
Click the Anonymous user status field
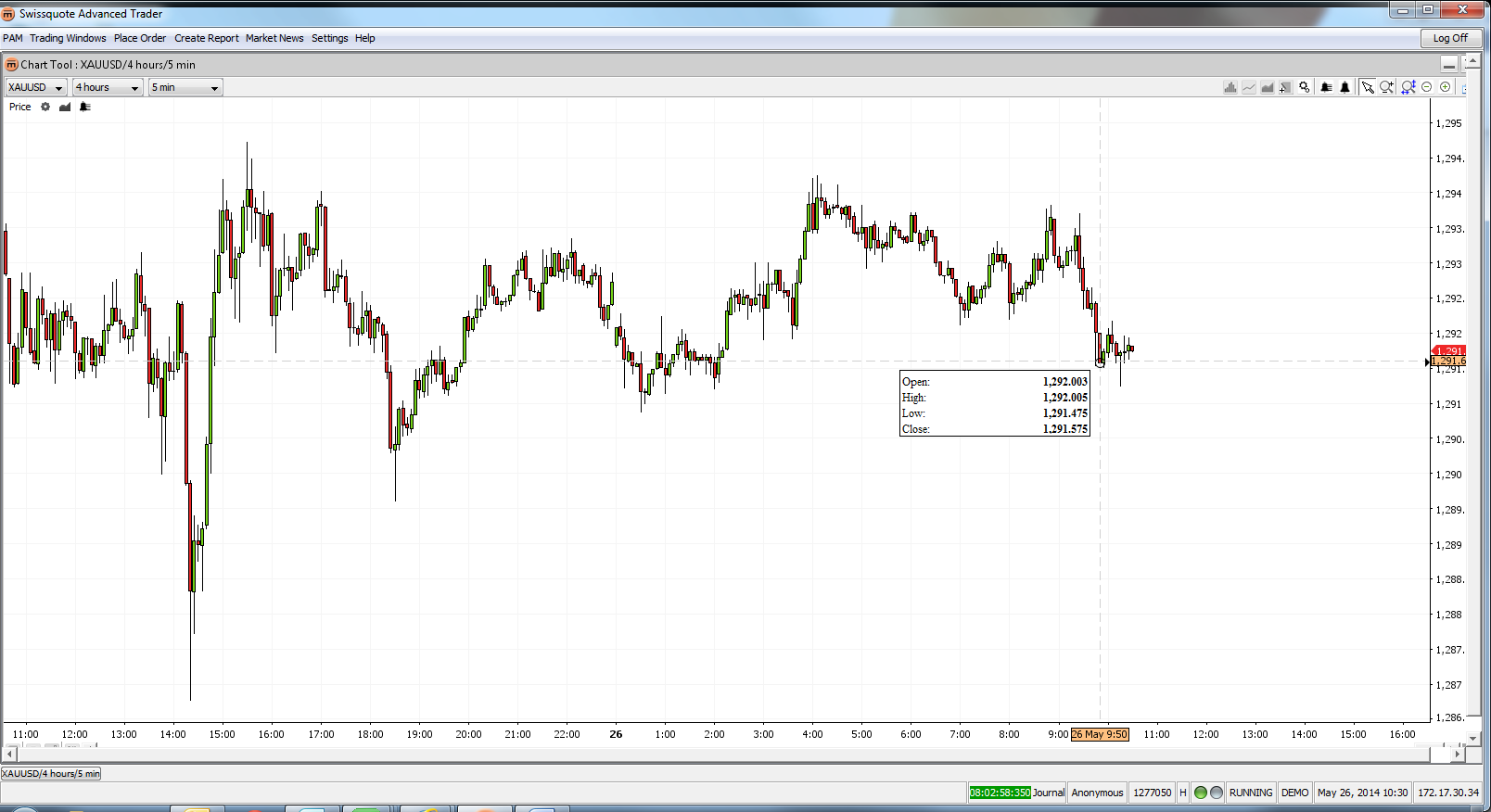(1097, 793)
